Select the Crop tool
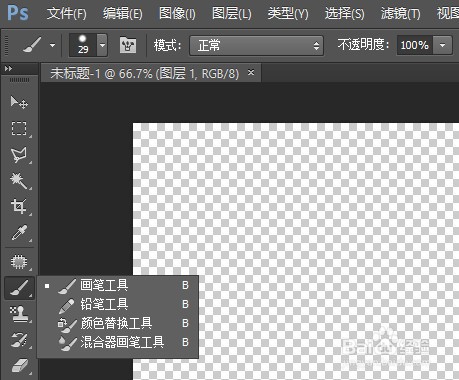Image resolution: width=459 pixels, height=380 pixels. click(19, 206)
